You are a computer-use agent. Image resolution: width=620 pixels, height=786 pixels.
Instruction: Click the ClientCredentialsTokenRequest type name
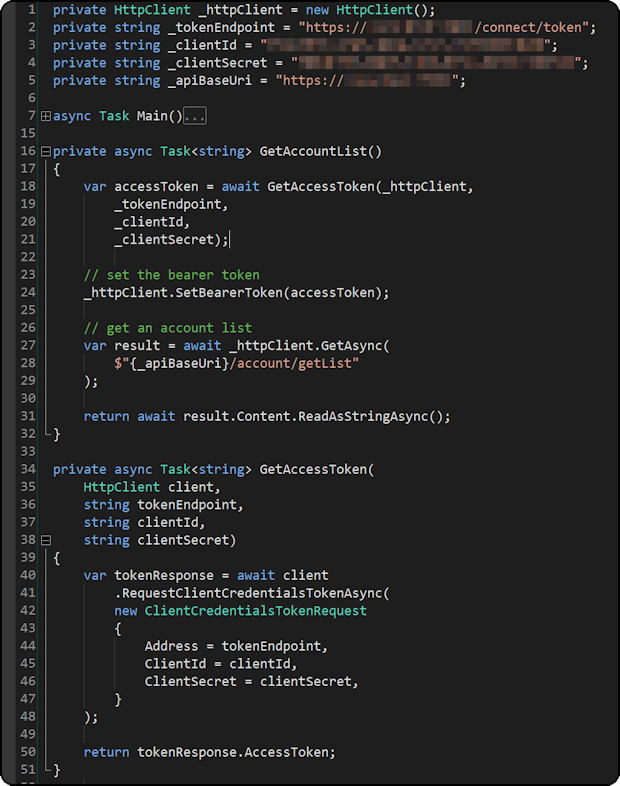click(255, 611)
